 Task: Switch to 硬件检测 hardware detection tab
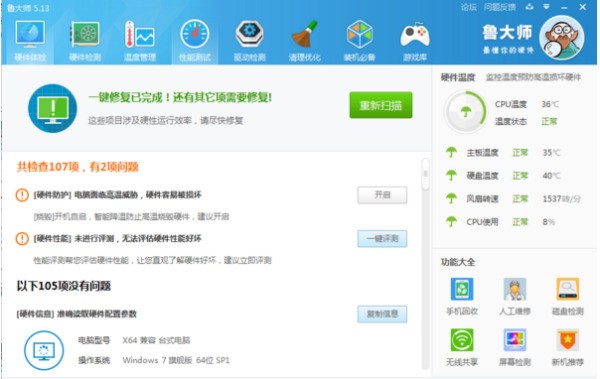click(x=85, y=41)
